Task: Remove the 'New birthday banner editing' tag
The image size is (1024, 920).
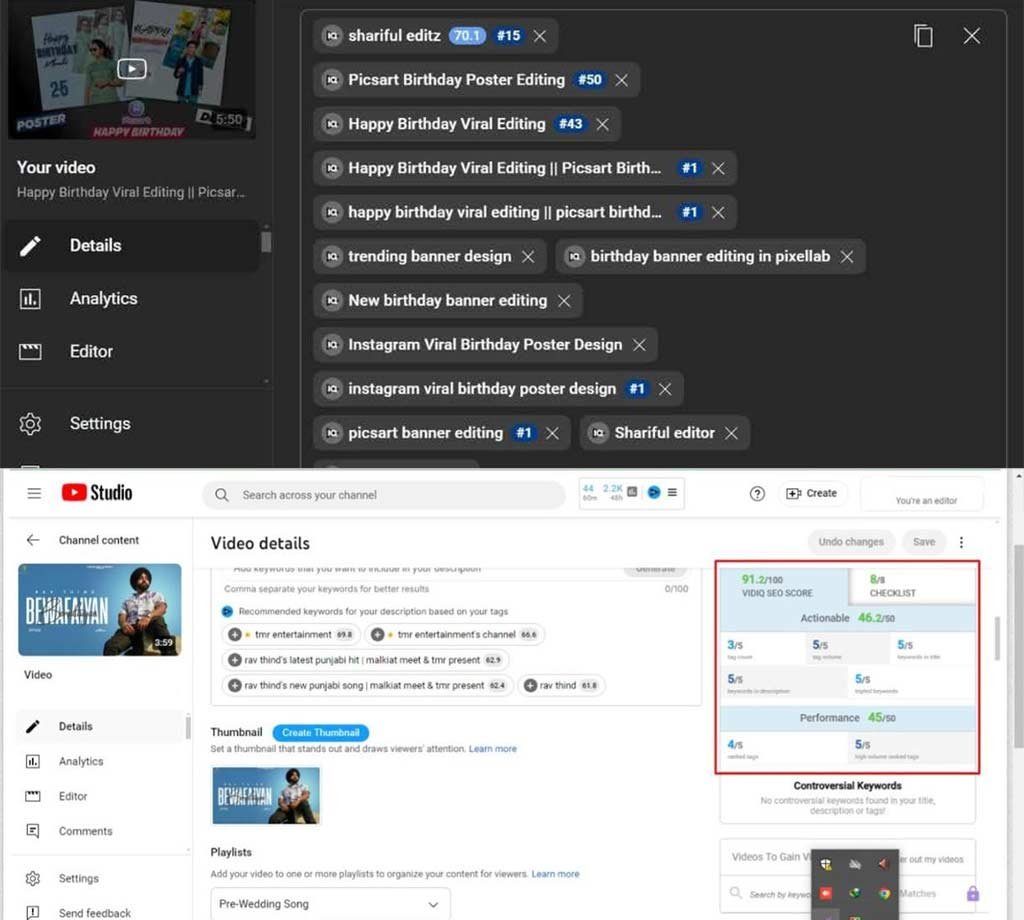Action: (x=564, y=300)
